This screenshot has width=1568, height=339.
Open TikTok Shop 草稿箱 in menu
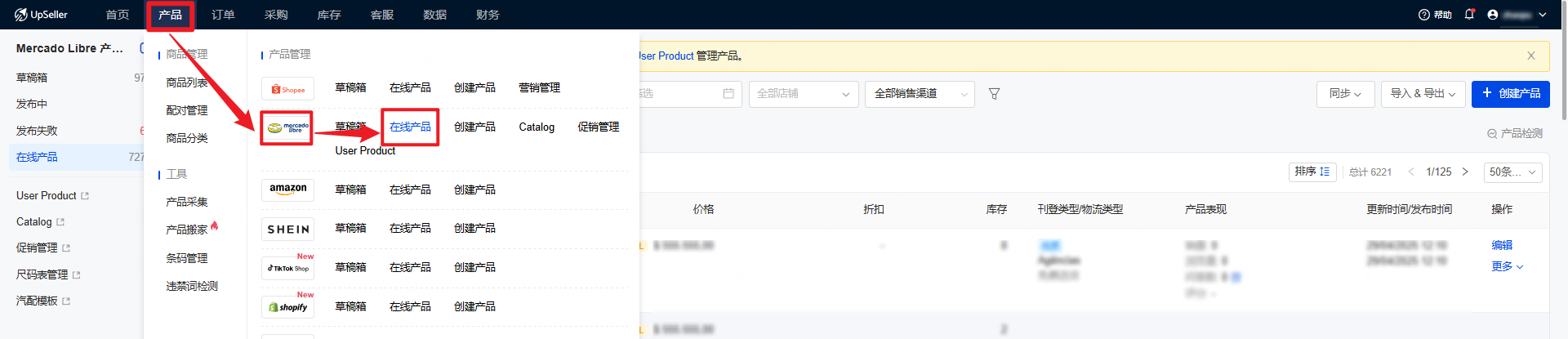(350, 268)
